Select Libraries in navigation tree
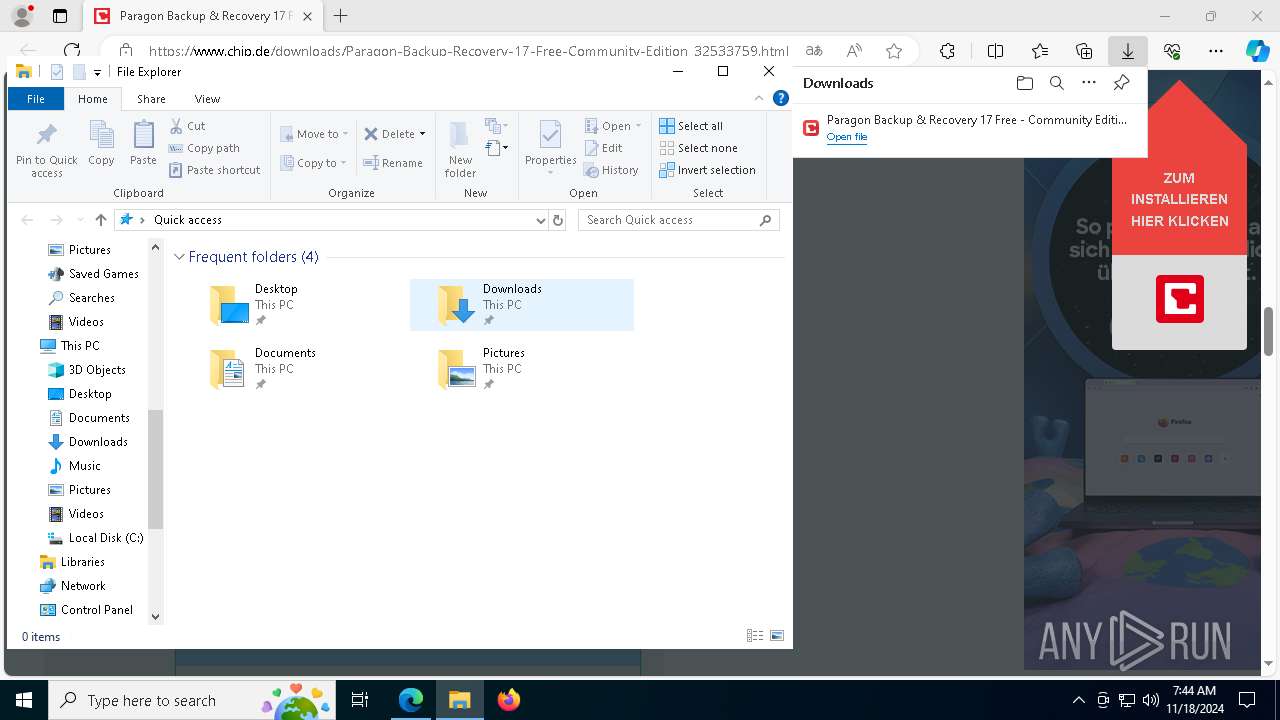This screenshot has width=1280, height=720. (x=71, y=562)
